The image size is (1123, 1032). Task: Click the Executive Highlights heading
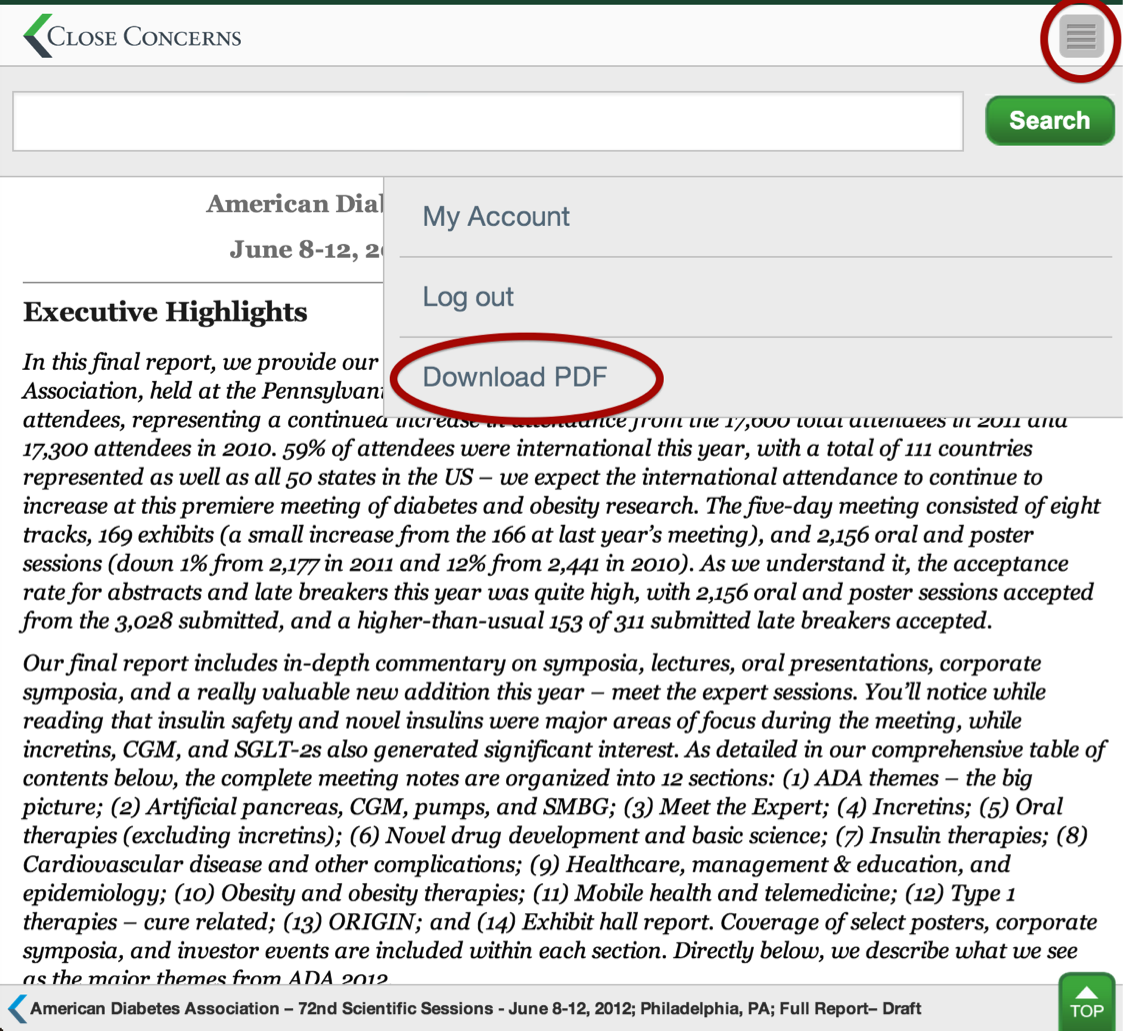coord(165,312)
